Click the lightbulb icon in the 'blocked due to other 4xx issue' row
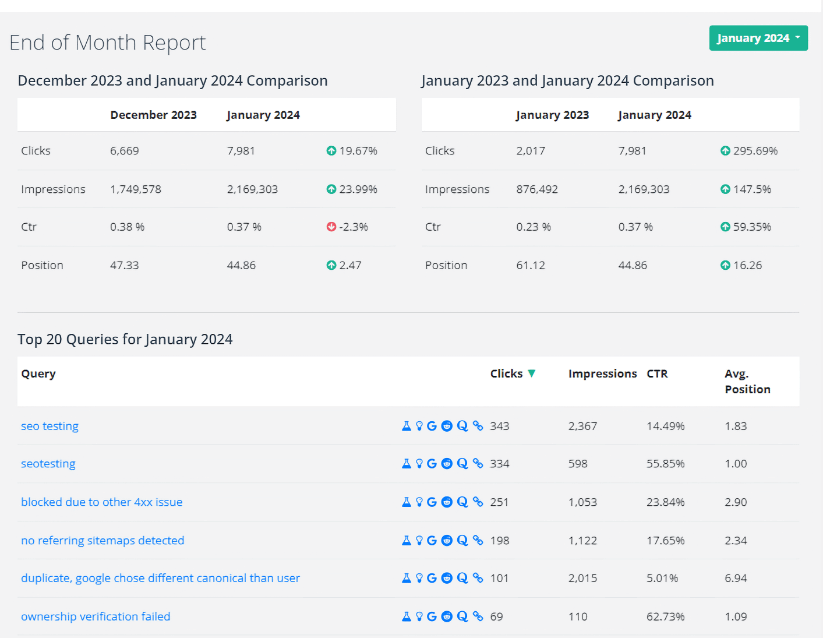823x638 pixels. tap(419, 502)
